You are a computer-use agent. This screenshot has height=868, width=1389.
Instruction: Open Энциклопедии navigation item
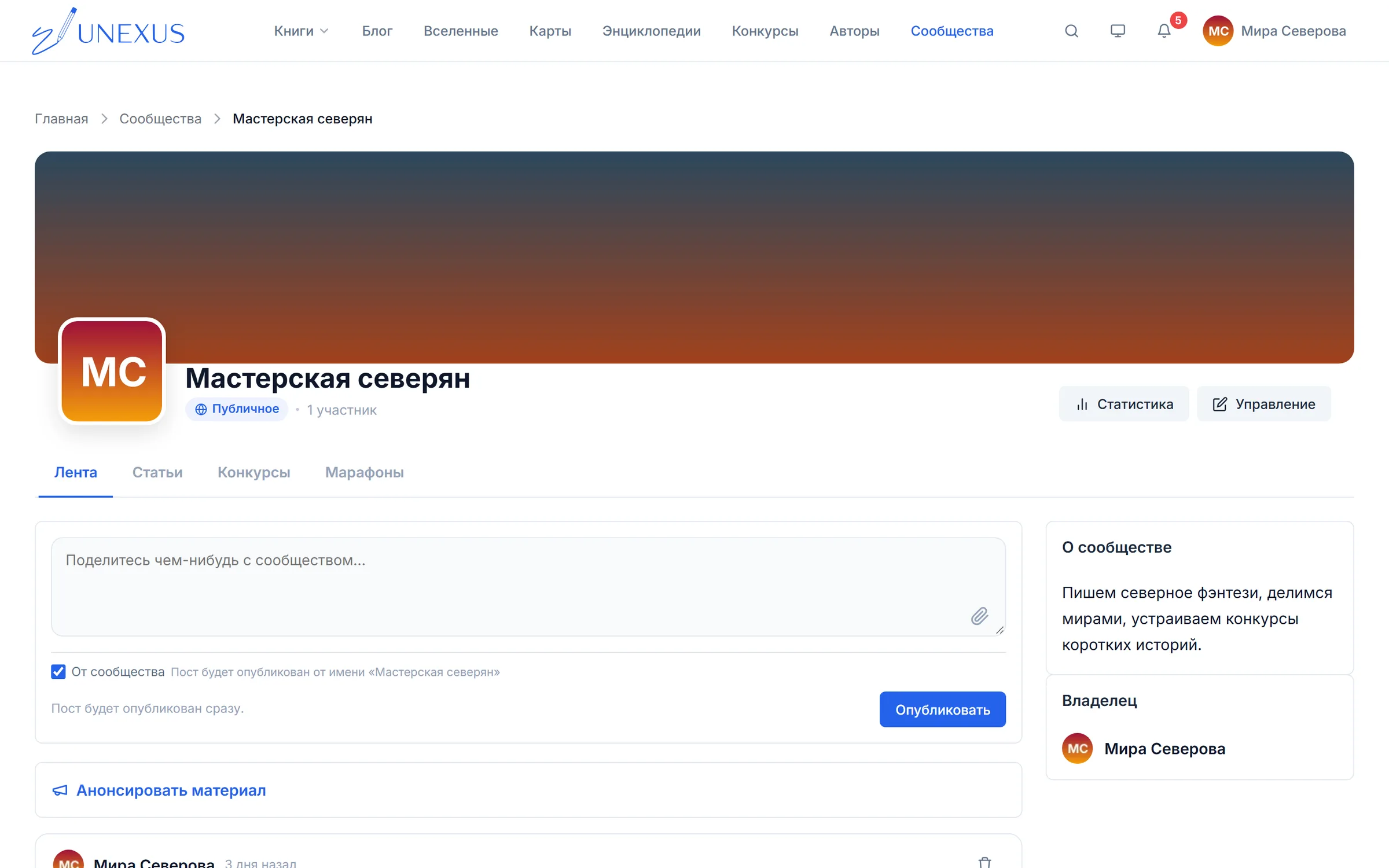(651, 31)
